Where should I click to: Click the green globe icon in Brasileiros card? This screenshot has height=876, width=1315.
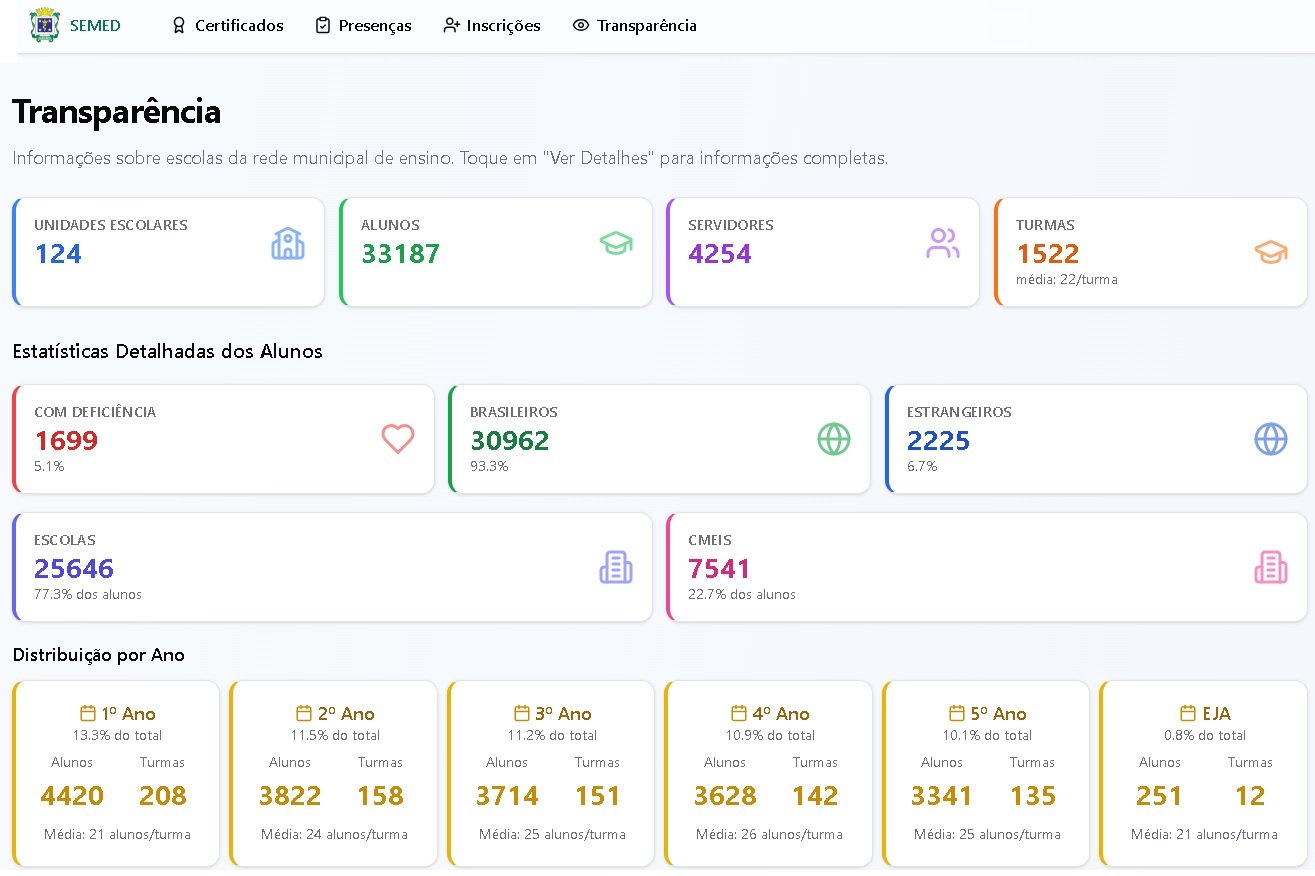tap(834, 439)
